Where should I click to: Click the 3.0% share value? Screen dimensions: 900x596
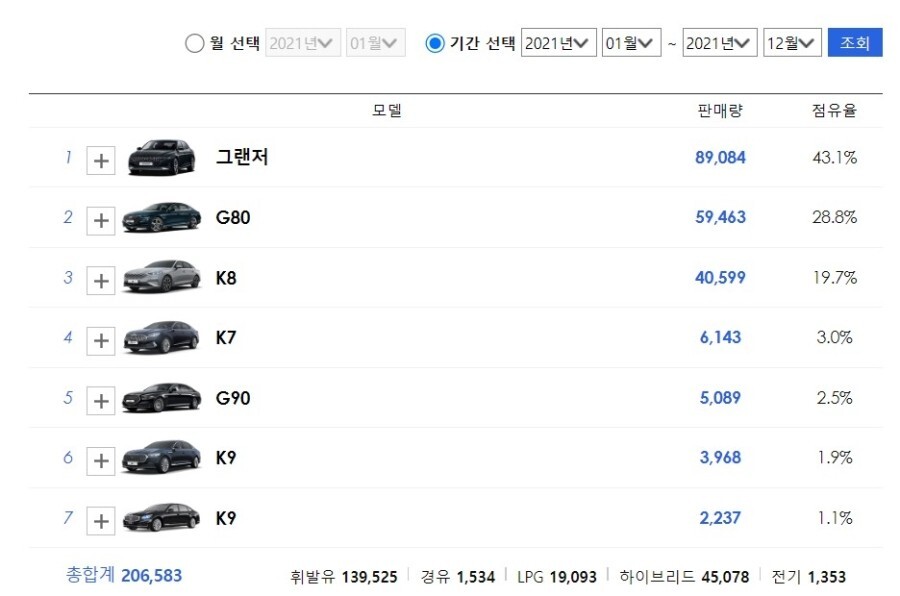(x=835, y=337)
